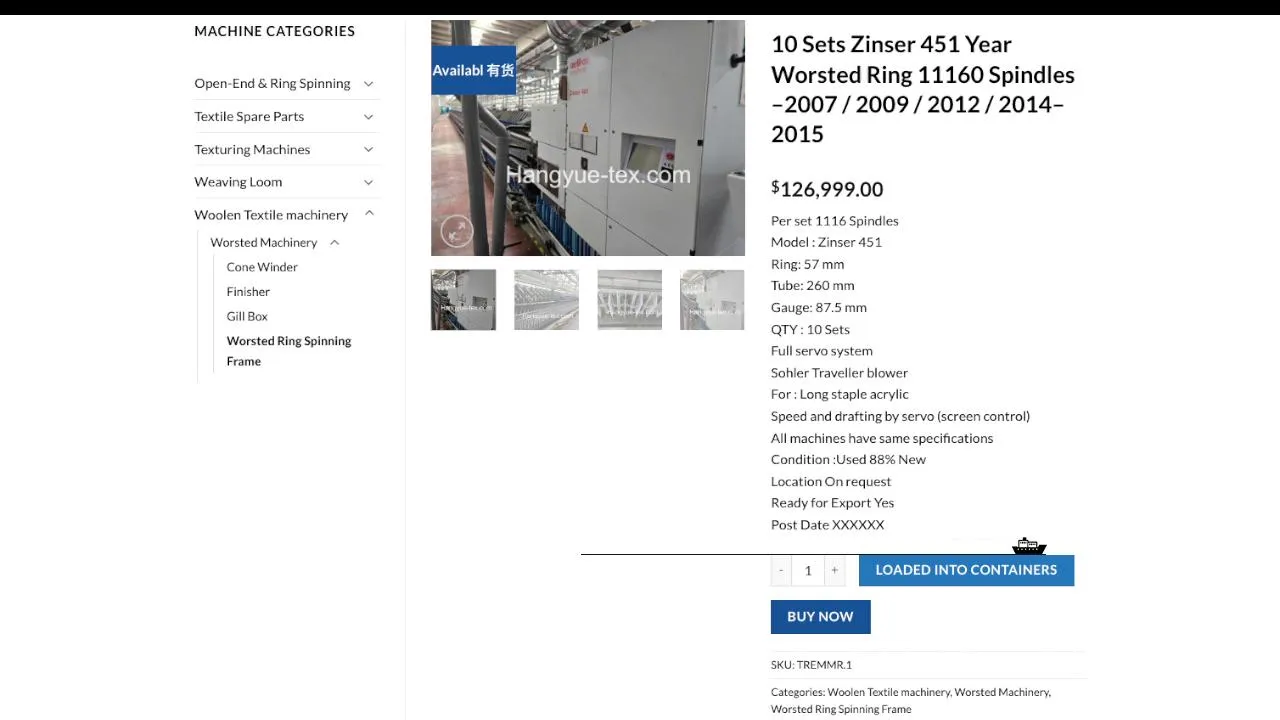Select the first product thumbnail
Viewport: 1280px width, 720px height.
tap(463, 300)
